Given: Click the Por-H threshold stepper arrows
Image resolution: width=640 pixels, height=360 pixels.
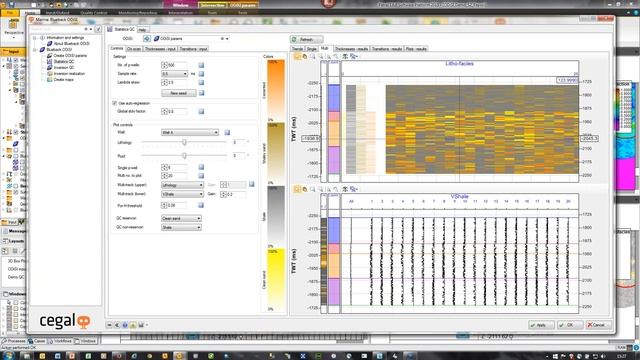Looking at the screenshot, I should coord(164,205).
